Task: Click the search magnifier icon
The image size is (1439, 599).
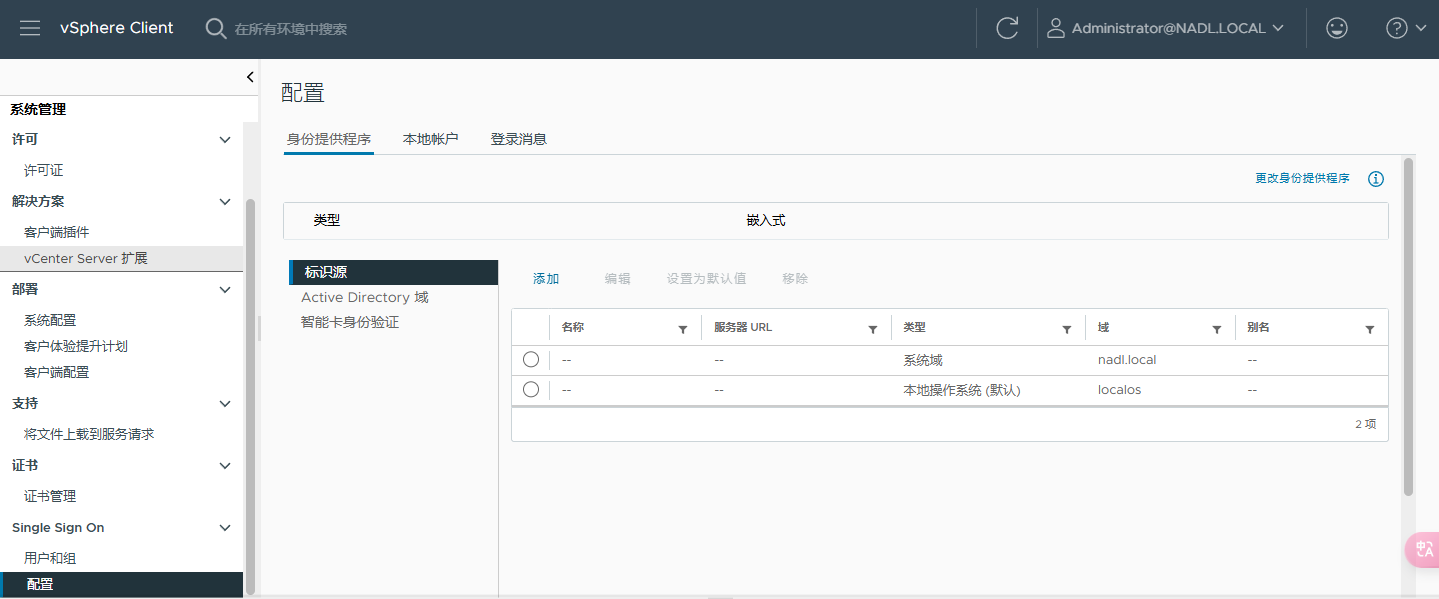Action: tap(215, 29)
